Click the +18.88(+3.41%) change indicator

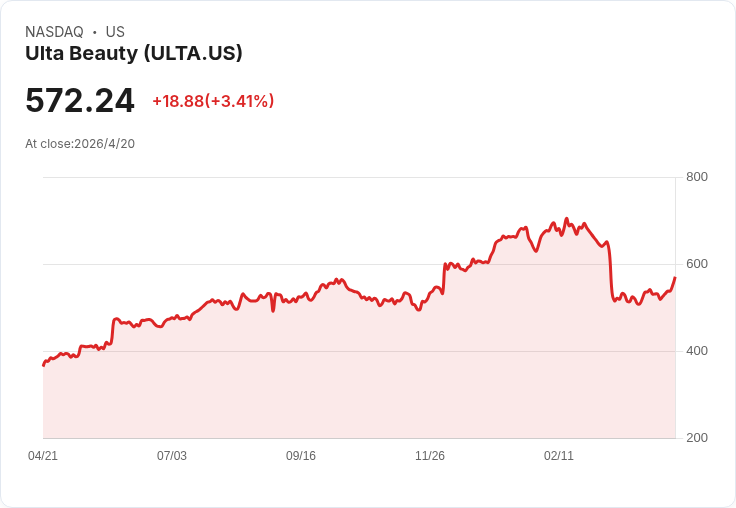point(213,101)
